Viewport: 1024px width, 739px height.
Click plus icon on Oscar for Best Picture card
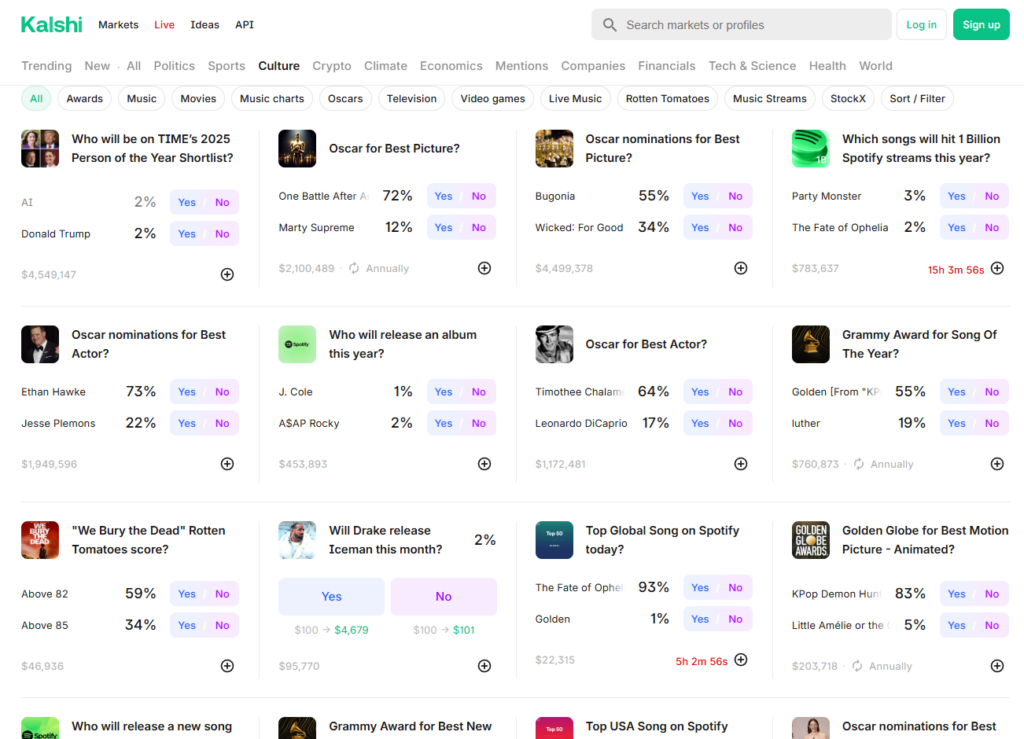pyautogui.click(x=484, y=268)
